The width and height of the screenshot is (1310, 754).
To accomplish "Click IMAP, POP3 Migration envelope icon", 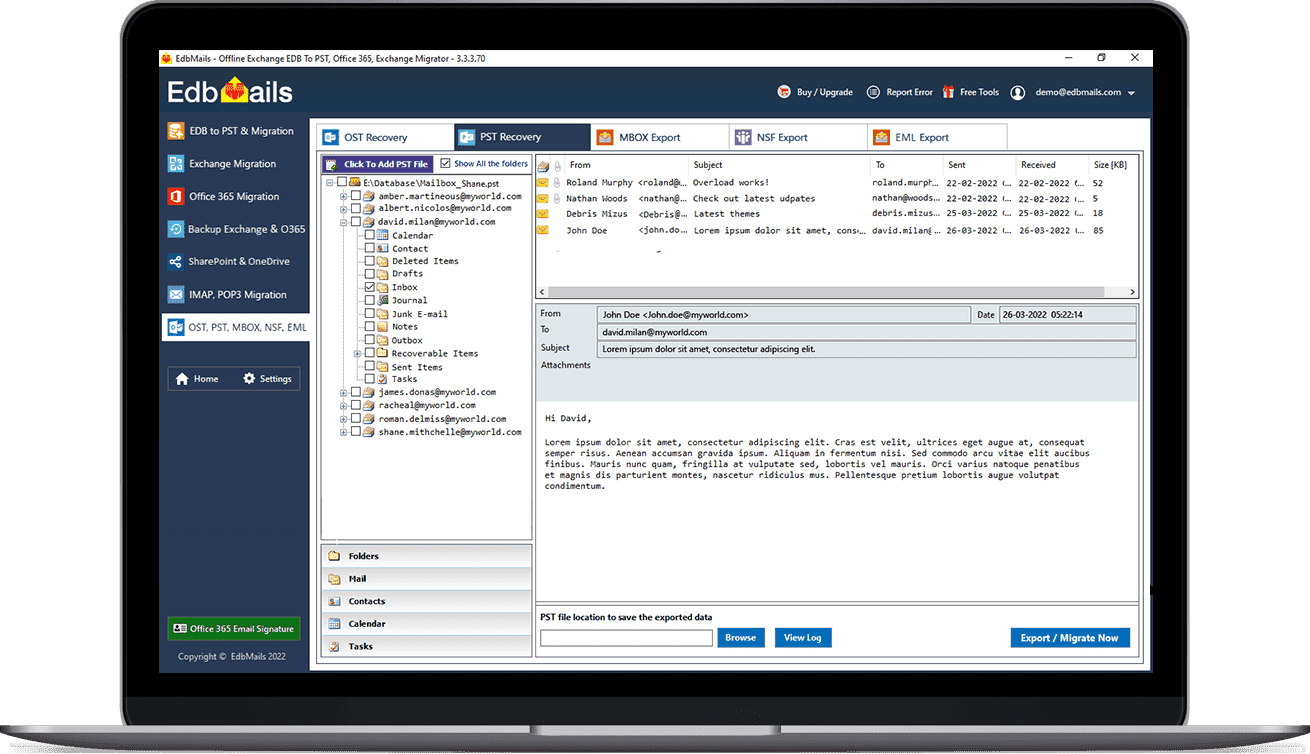I will point(175,295).
